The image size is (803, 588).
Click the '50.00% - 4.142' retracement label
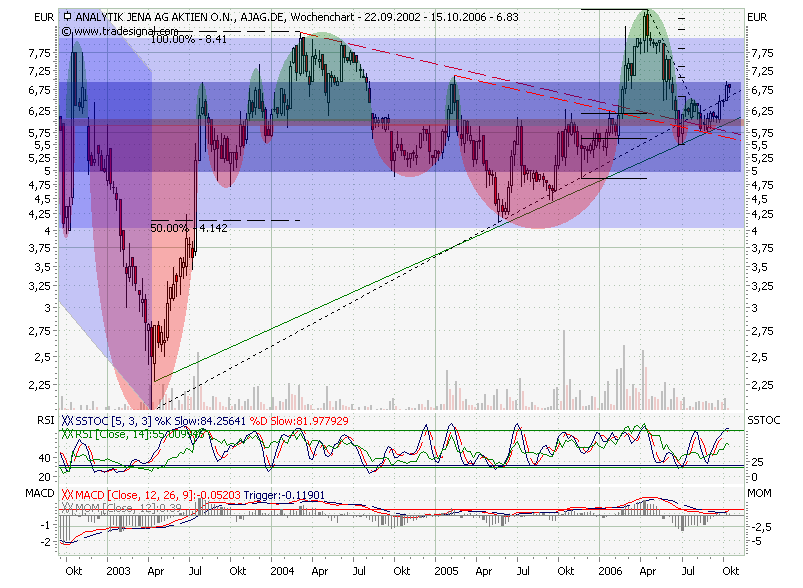coord(188,228)
